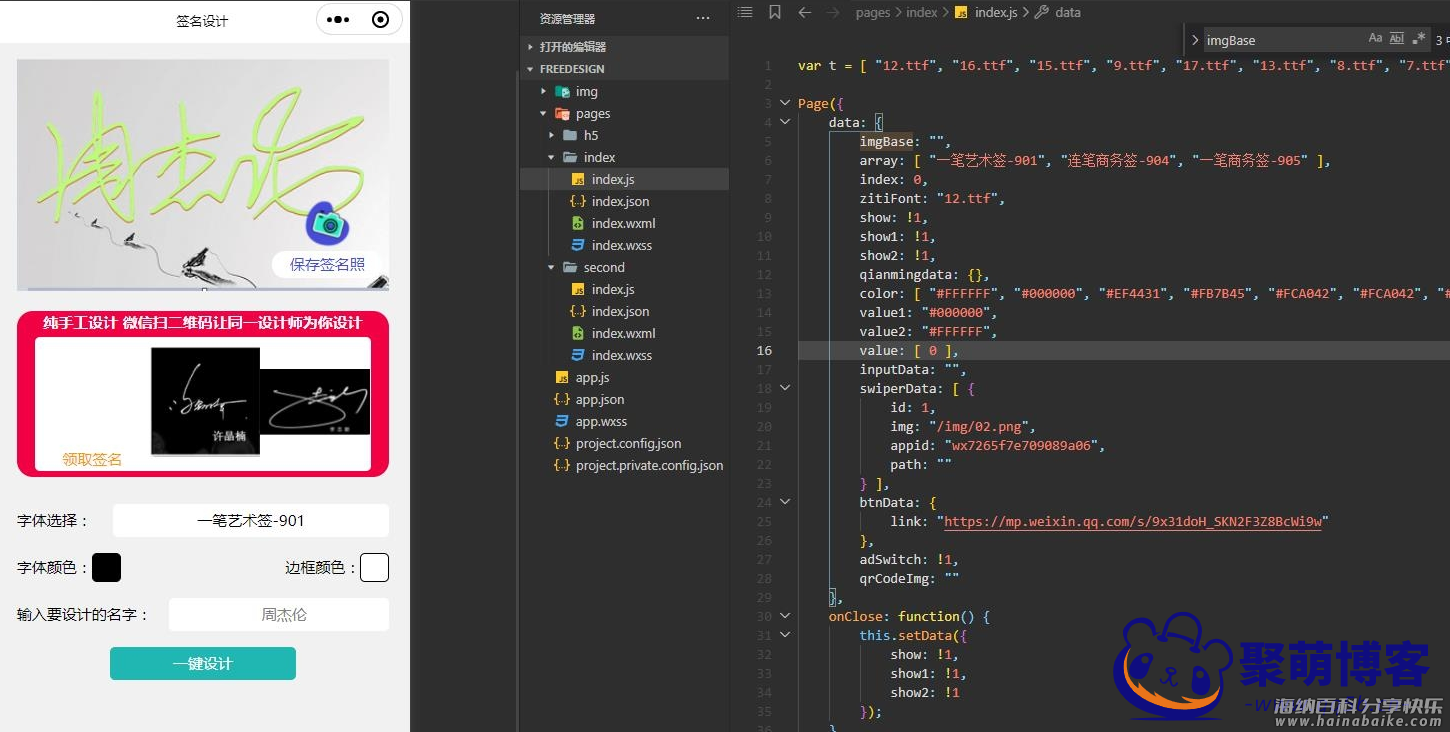Open app.wxss file

pyautogui.click(x=624, y=421)
